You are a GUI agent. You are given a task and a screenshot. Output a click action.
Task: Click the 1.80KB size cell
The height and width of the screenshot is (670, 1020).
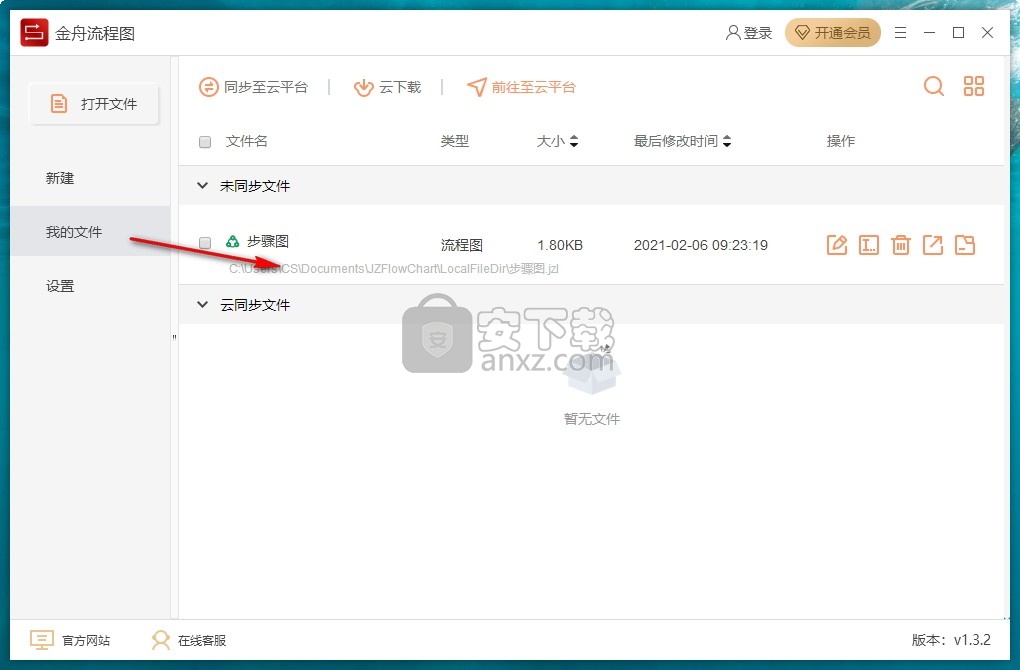coord(560,245)
